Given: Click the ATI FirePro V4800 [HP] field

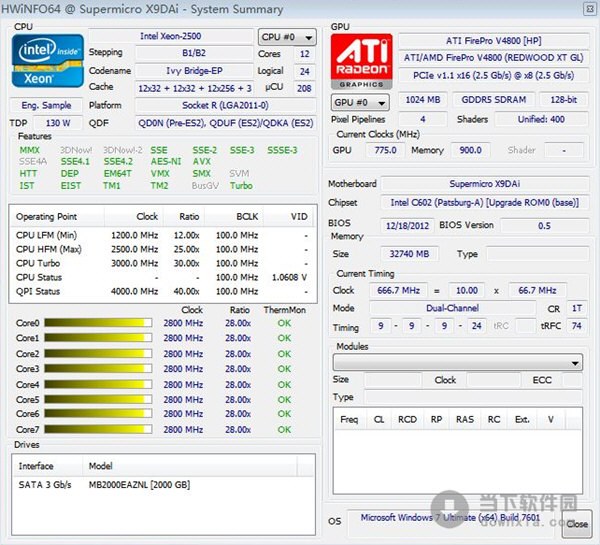Looking at the screenshot, I should (493, 41).
